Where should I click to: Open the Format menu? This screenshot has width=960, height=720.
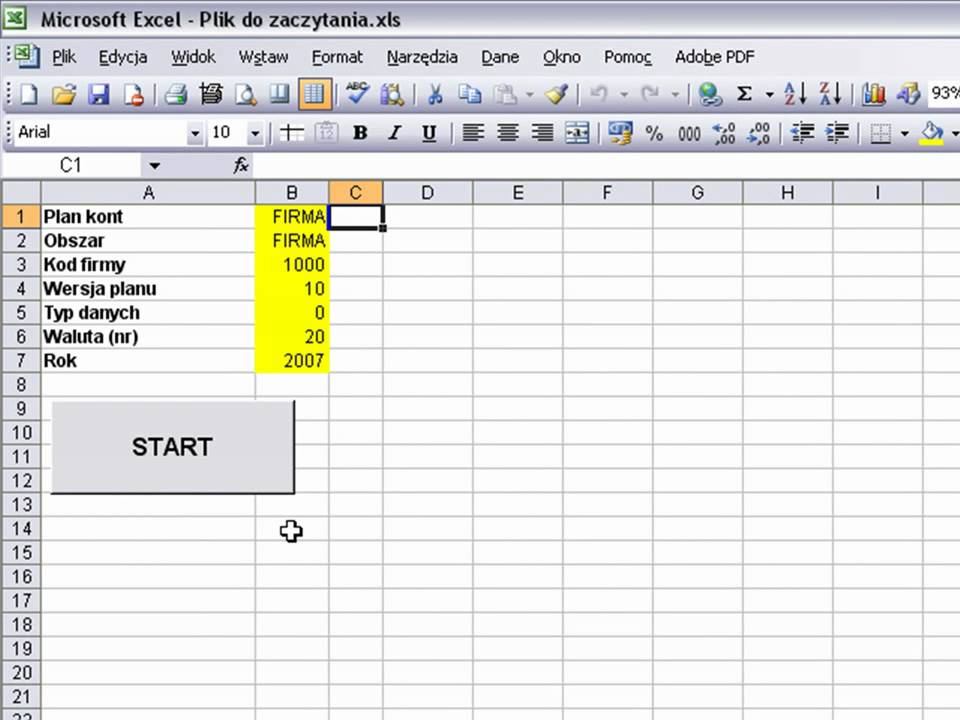tap(337, 57)
